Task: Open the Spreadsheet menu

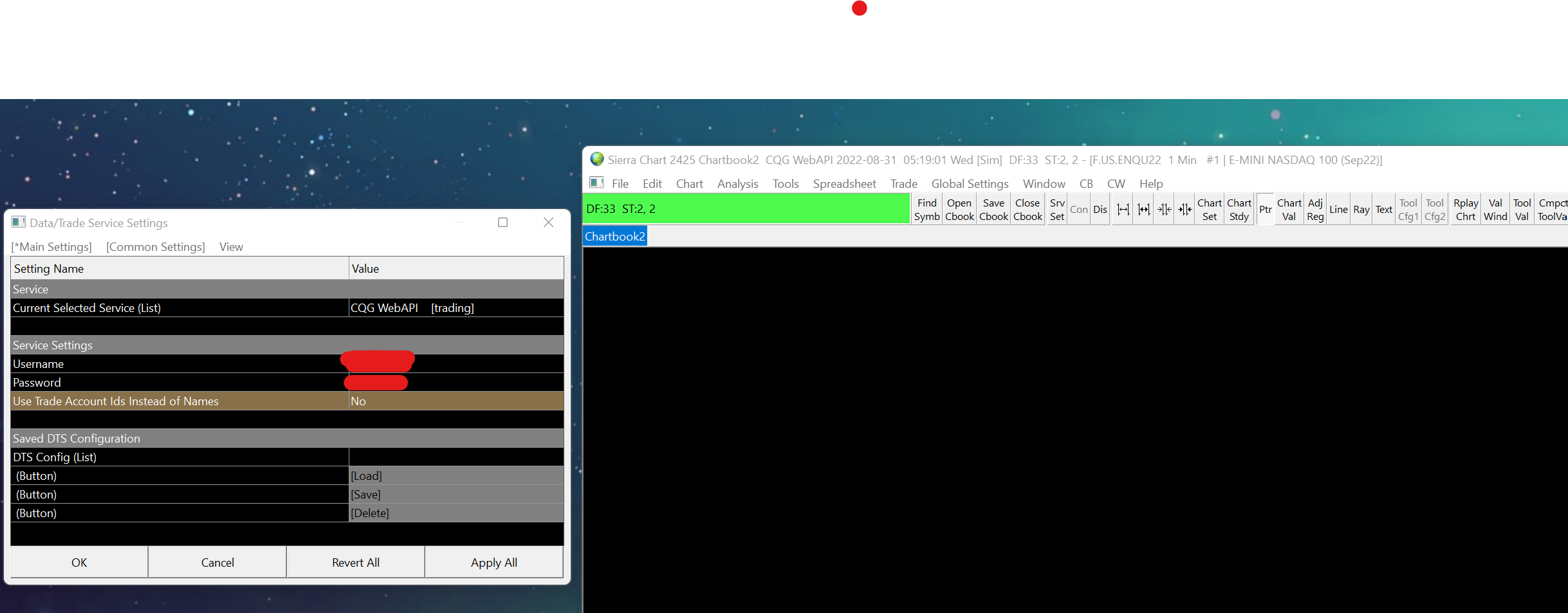Action: (x=845, y=184)
